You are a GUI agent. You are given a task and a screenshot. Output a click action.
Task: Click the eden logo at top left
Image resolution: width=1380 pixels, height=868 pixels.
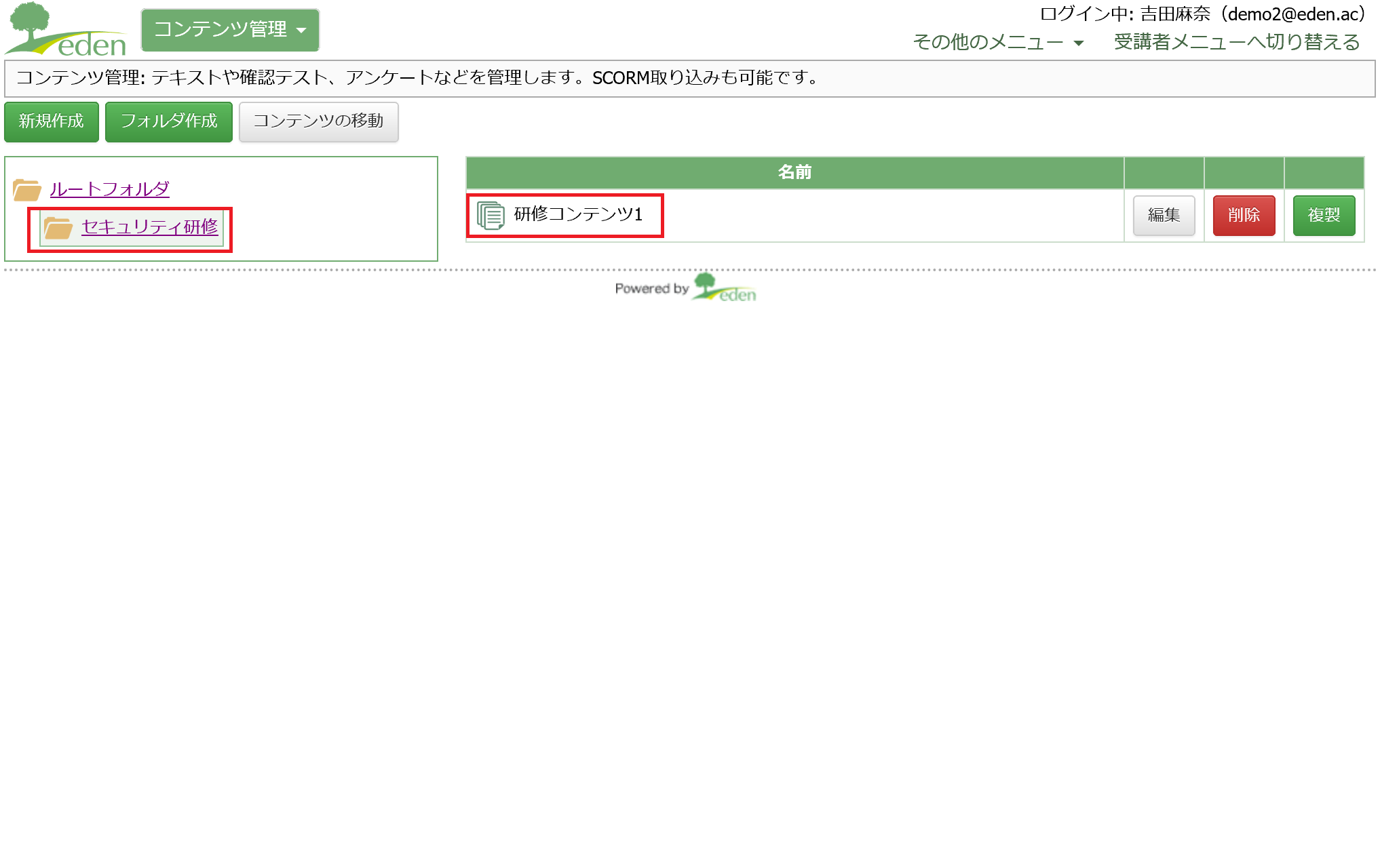(x=66, y=29)
